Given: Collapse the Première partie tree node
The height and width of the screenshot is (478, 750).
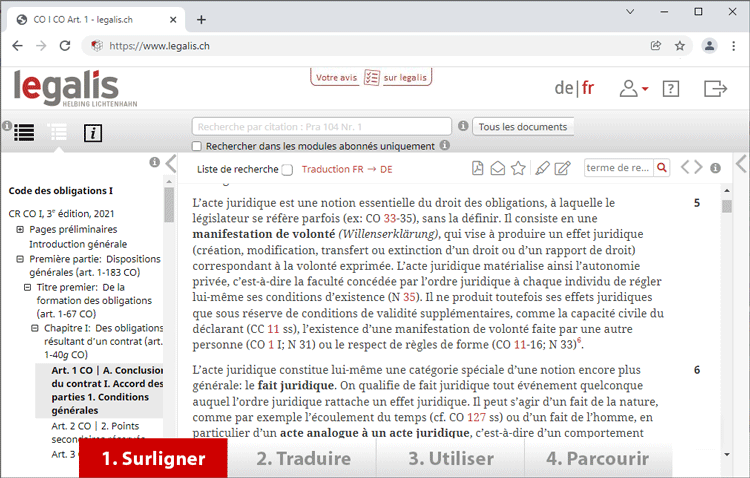Looking at the screenshot, I should click(x=20, y=258).
